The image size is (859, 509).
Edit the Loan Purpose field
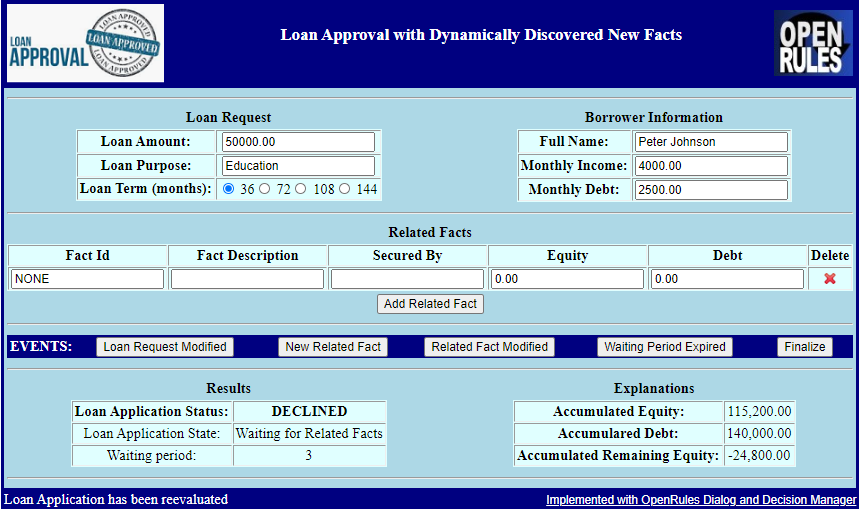[x=298, y=166]
